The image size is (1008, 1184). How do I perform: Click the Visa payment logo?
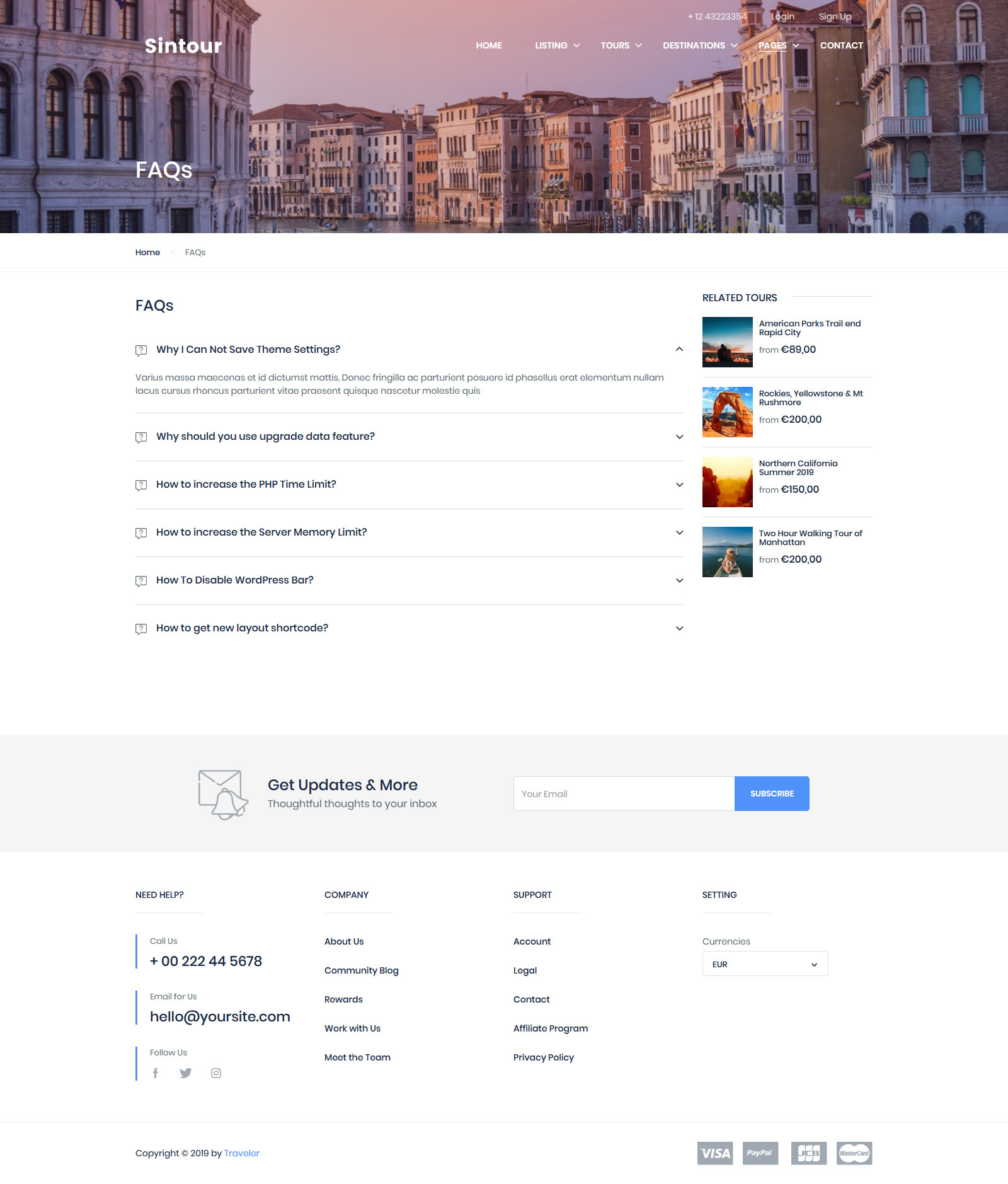[715, 1153]
